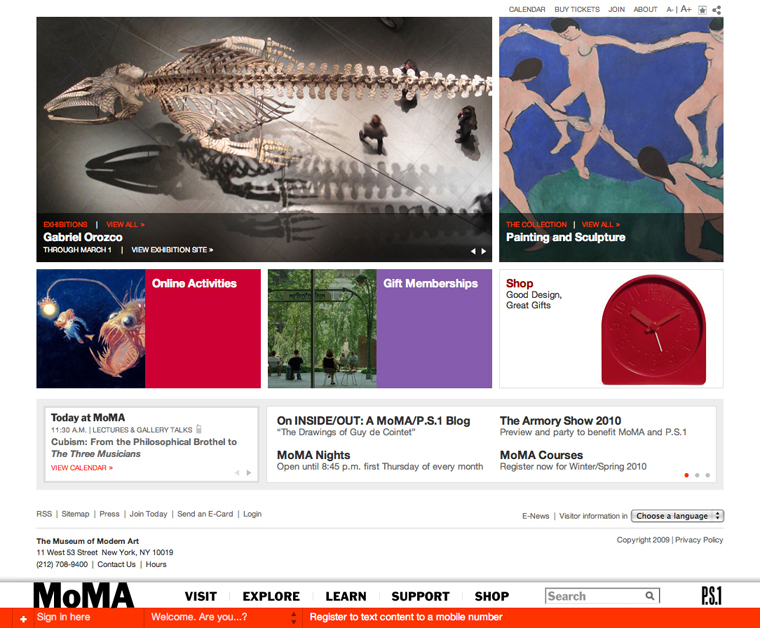
Task: Click the BUY TICKETS link
Action: pyautogui.click(x=577, y=9)
